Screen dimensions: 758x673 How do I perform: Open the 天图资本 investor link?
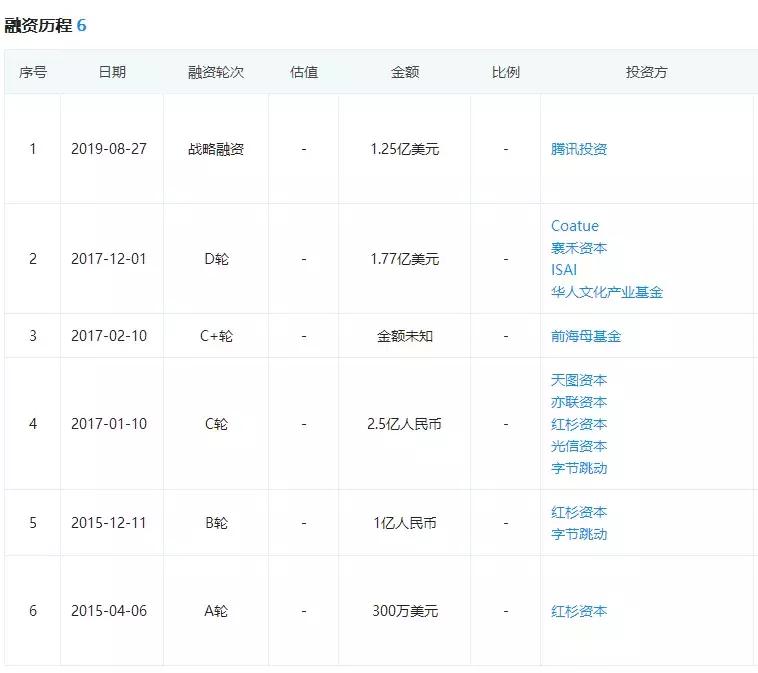pos(579,380)
